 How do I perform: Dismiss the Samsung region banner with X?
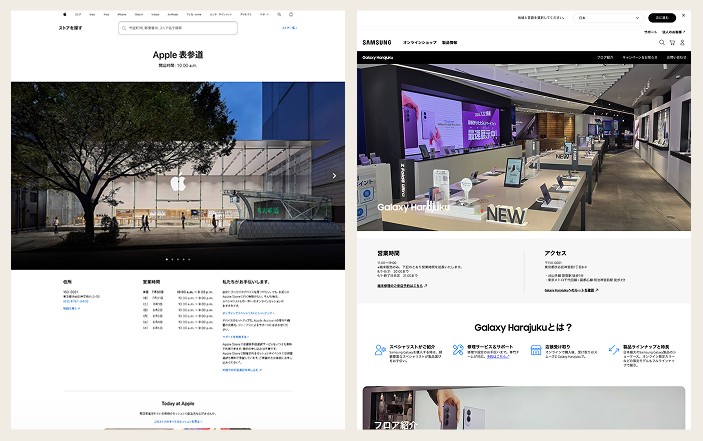684,15
